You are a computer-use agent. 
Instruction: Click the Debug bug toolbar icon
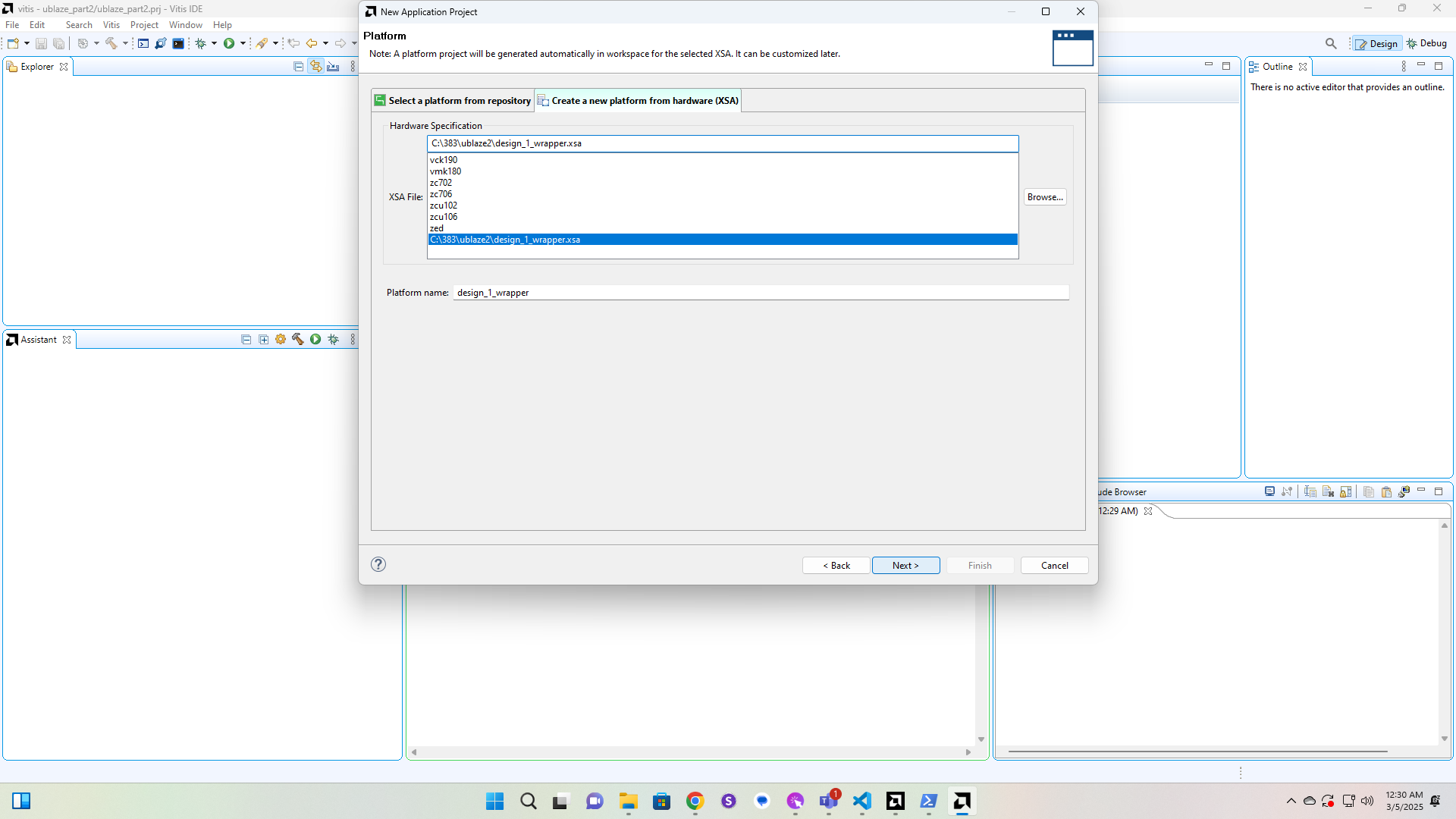tap(201, 43)
